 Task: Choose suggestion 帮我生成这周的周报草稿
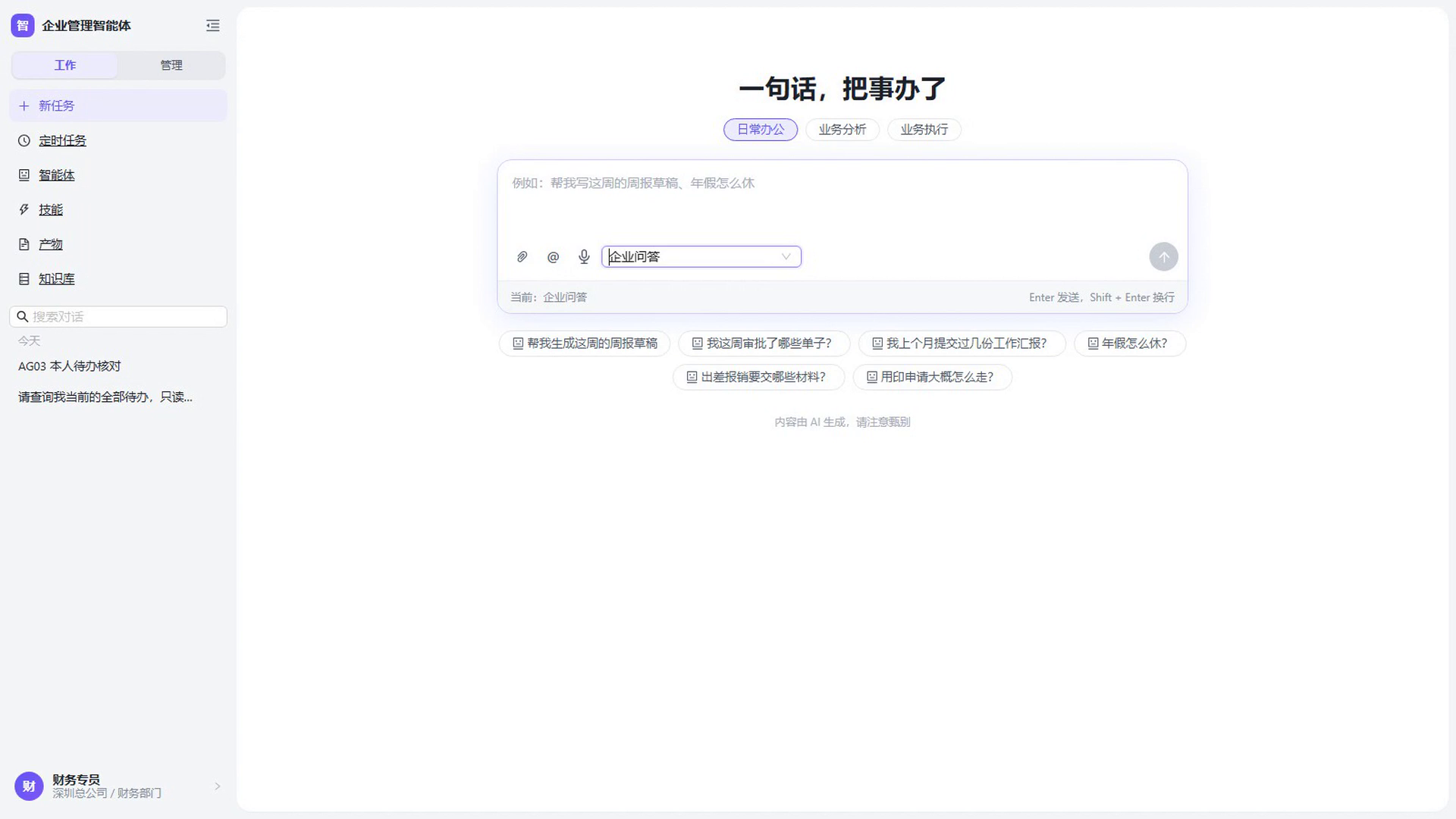(585, 344)
